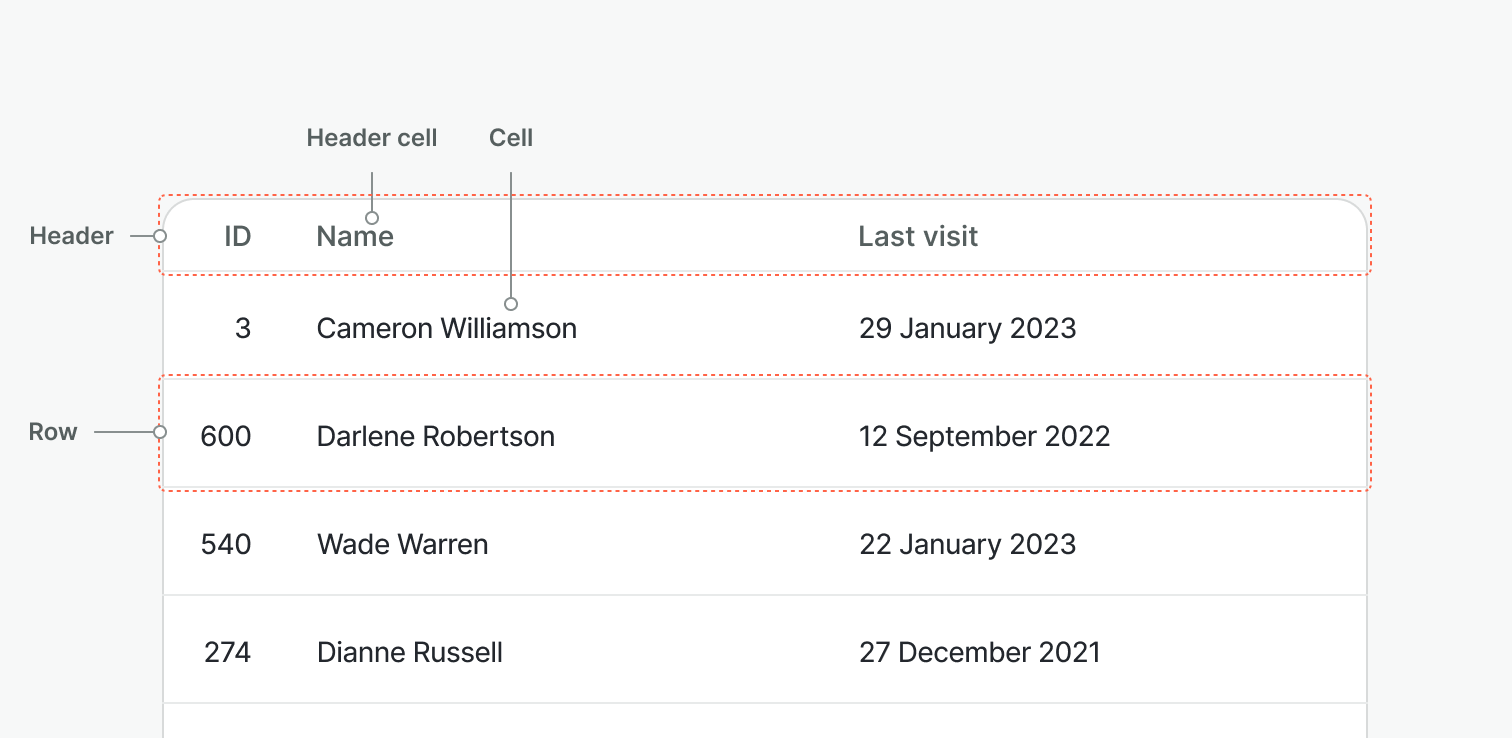Select the ID cell showing 600

click(226, 437)
